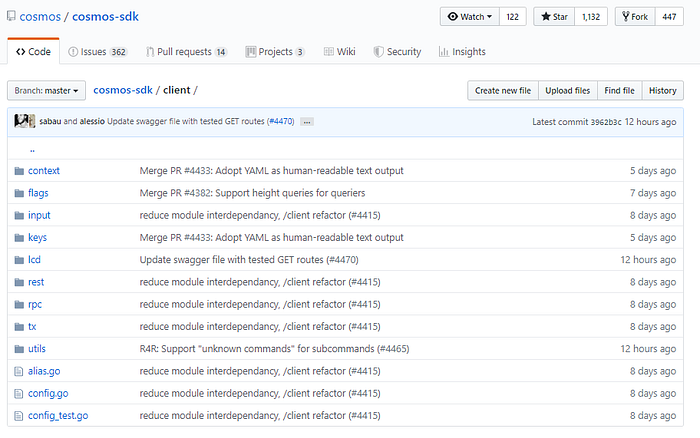Viewport: 700px width, 438px height.
Task: Click the folder icon next to input
Action: (19, 216)
